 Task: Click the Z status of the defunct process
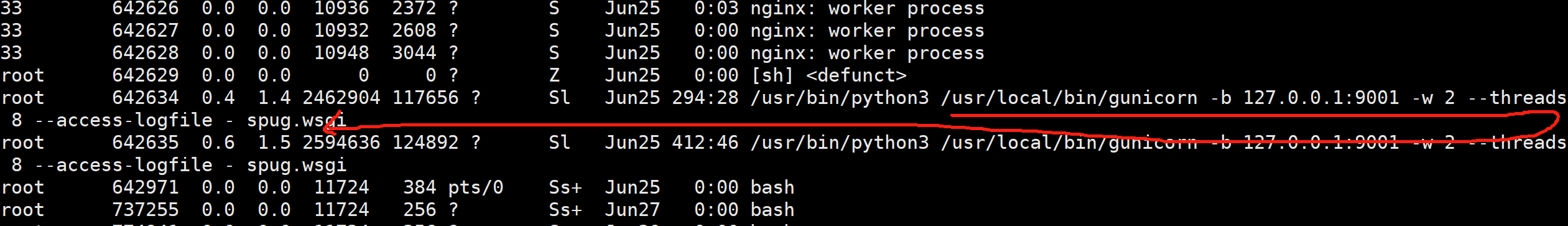pos(554,75)
